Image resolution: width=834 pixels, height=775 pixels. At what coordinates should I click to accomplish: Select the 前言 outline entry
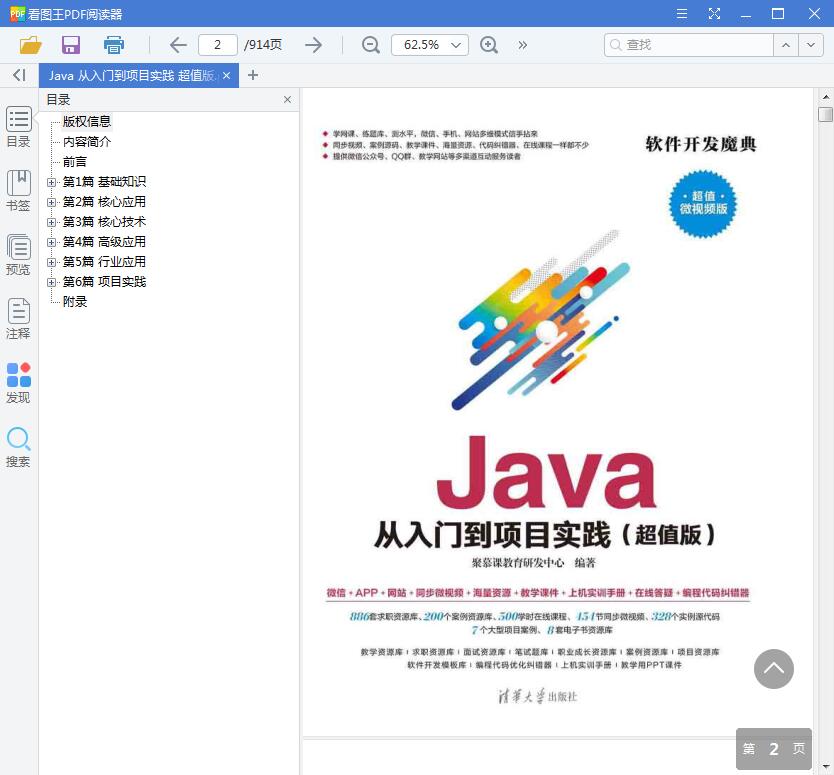pos(74,162)
